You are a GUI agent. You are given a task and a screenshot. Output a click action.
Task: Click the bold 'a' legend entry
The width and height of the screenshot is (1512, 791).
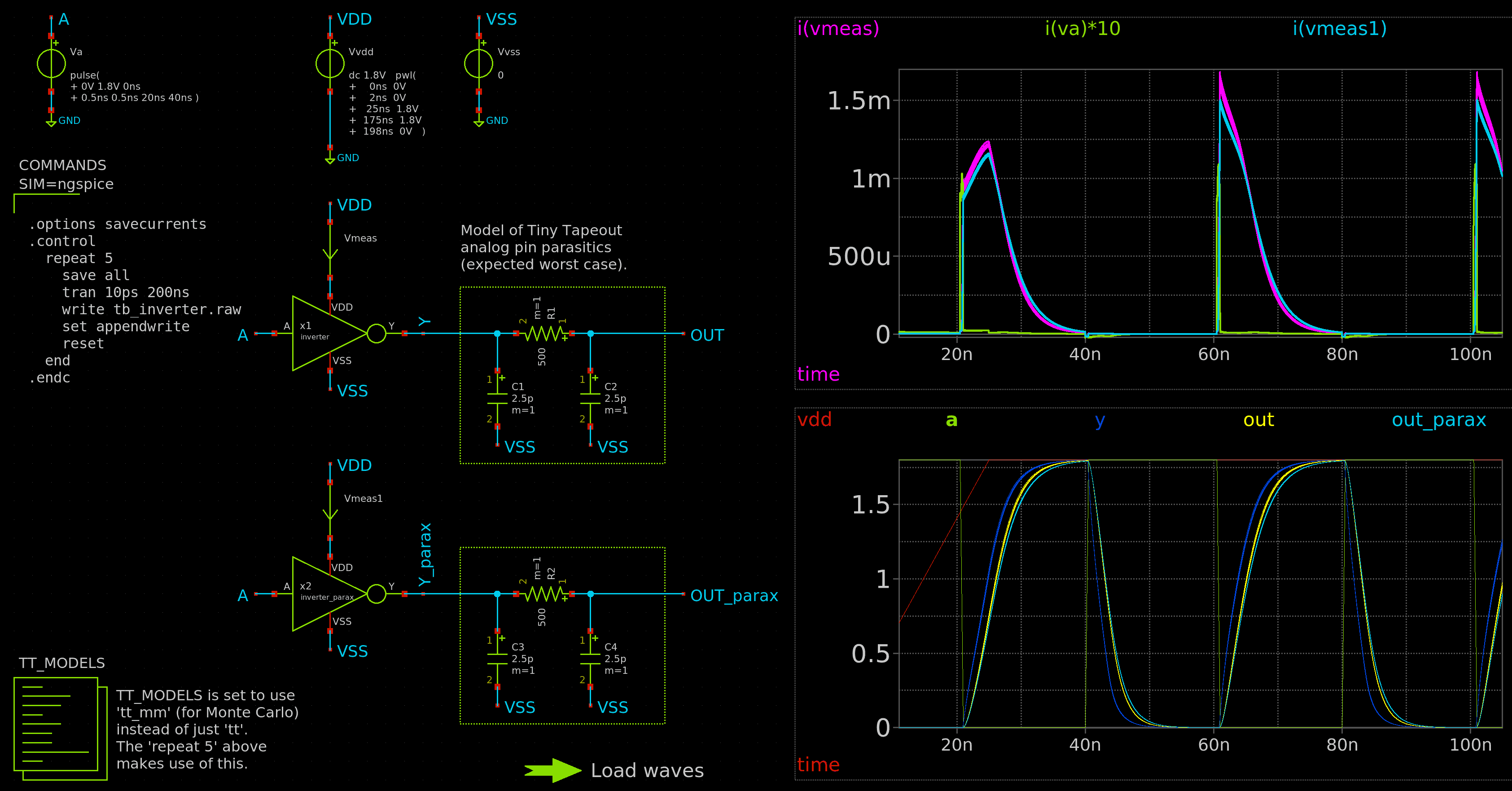click(951, 420)
